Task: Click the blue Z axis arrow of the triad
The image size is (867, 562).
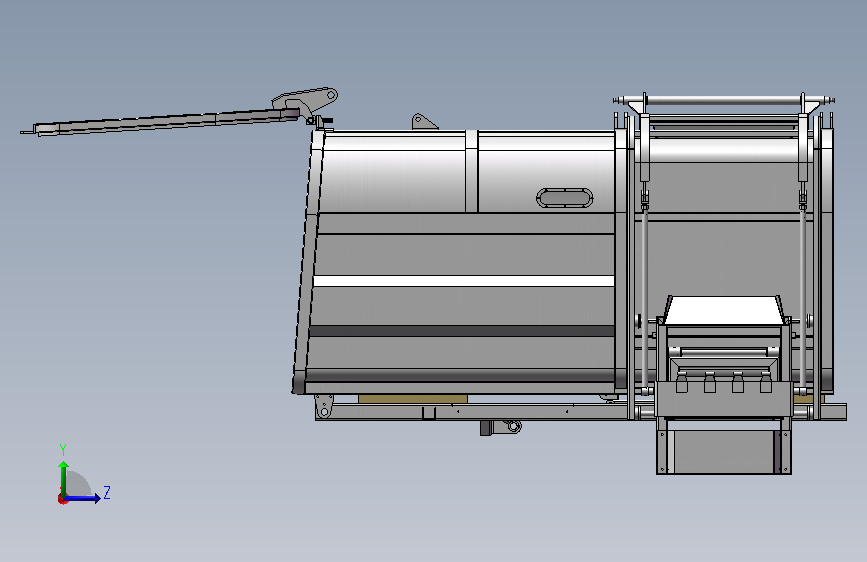Action: (x=83, y=498)
